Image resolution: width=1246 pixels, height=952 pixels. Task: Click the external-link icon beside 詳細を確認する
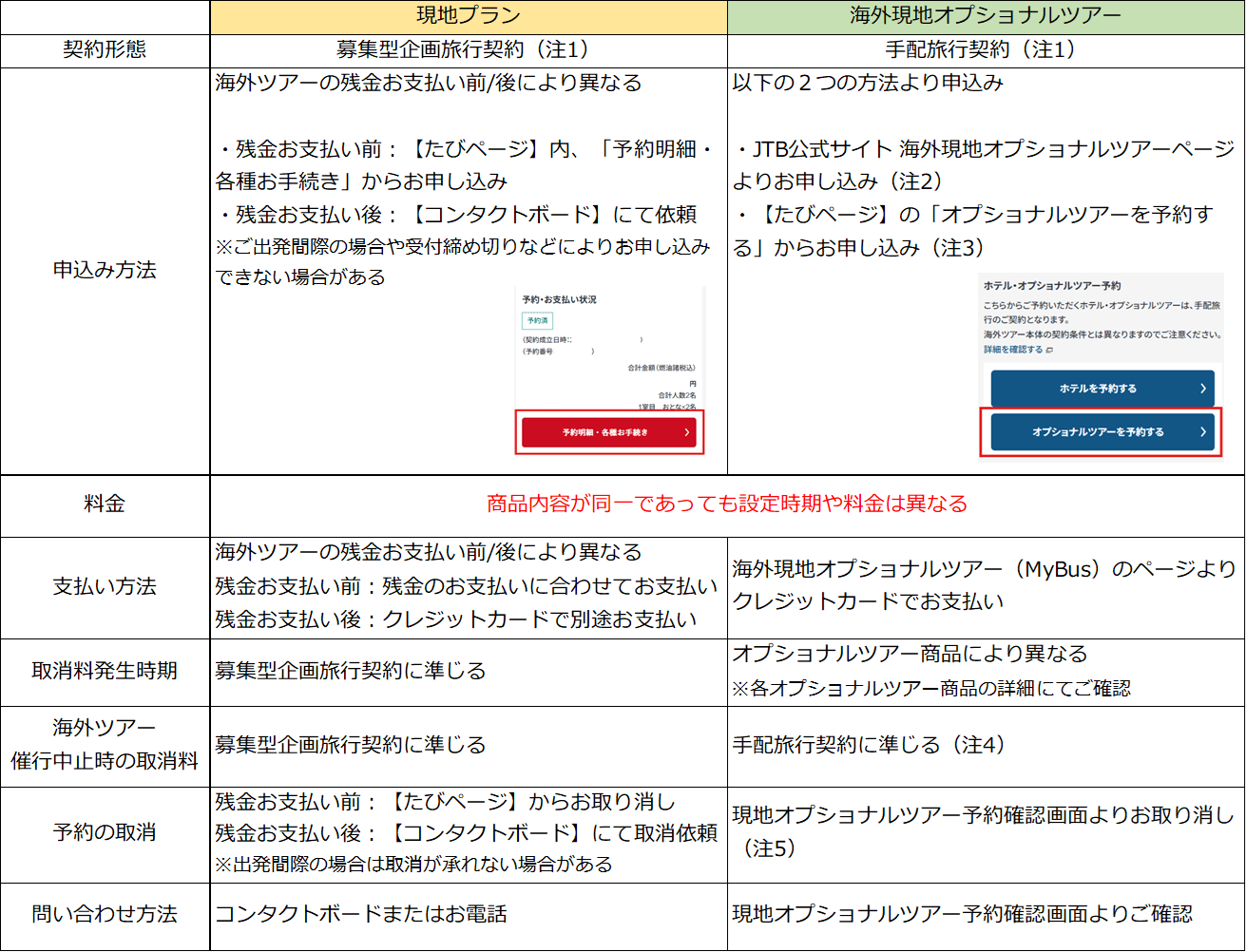(x=1050, y=350)
